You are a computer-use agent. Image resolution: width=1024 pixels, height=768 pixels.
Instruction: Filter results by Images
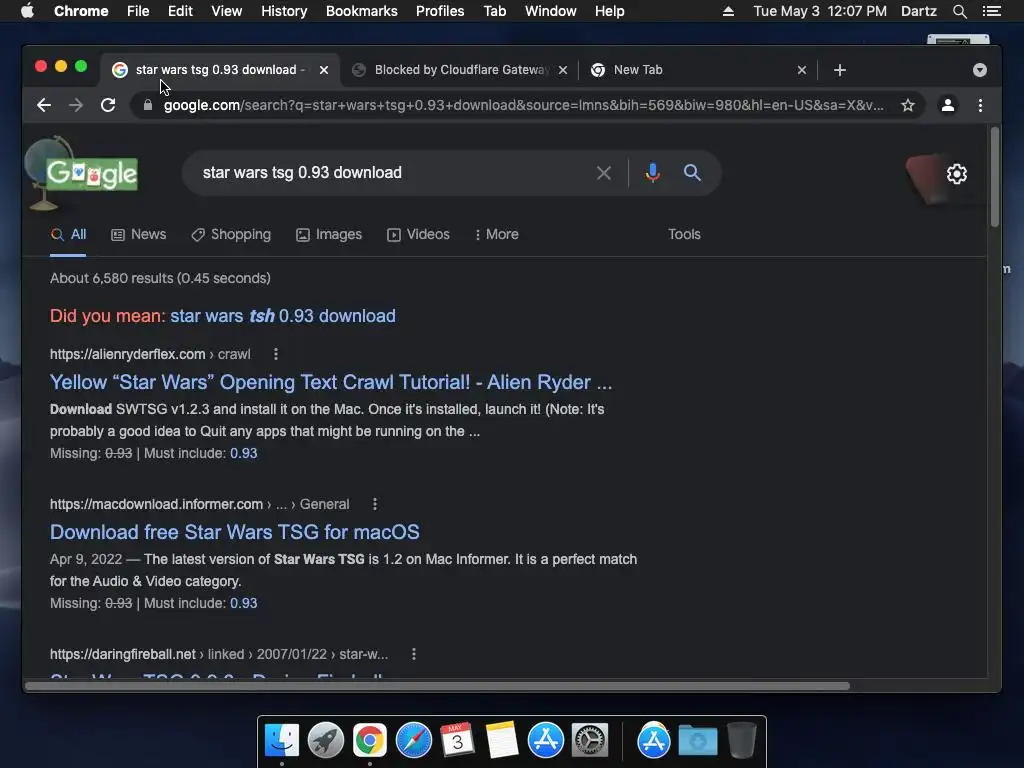click(328, 234)
